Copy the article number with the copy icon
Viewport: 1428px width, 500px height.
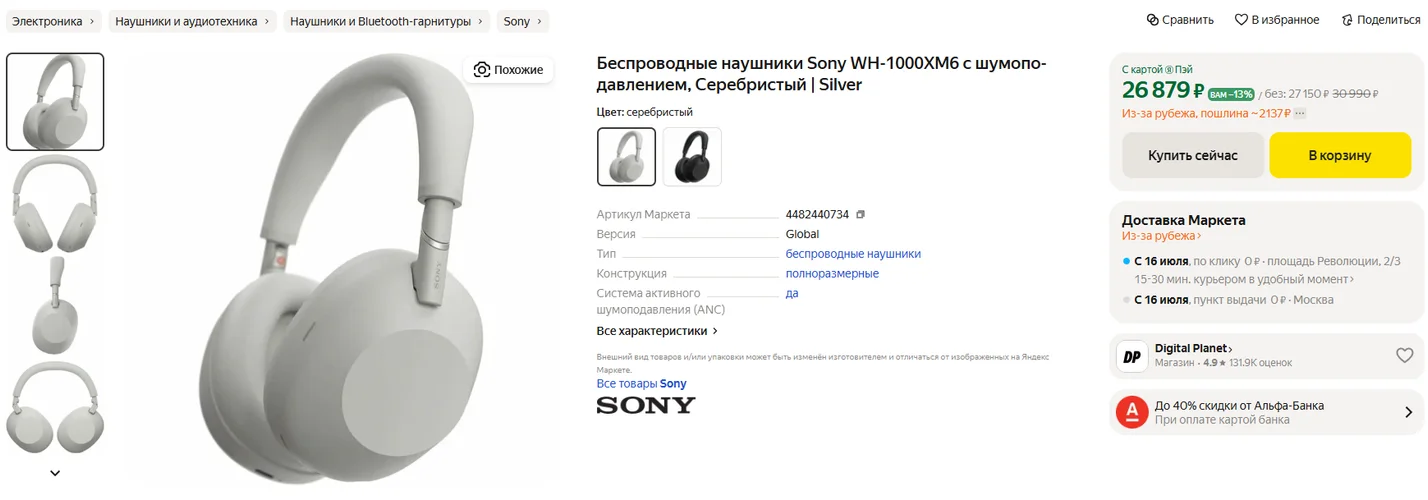click(x=860, y=214)
